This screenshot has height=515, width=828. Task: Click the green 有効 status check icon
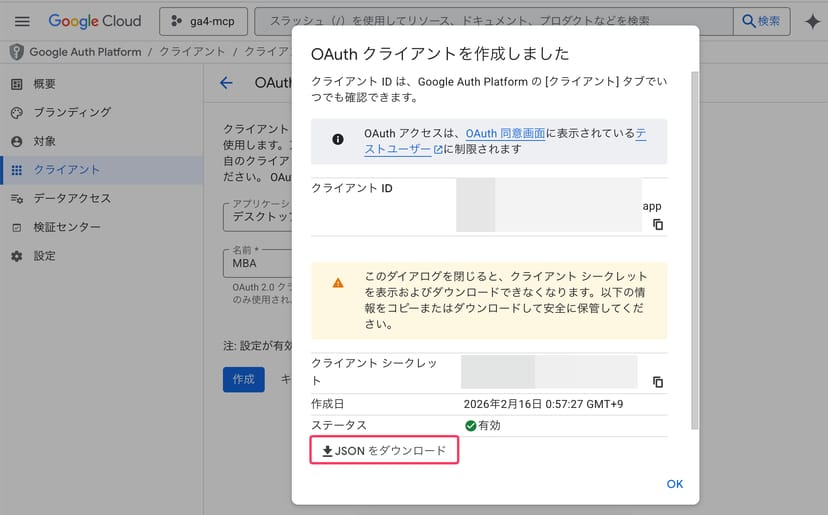(471, 426)
